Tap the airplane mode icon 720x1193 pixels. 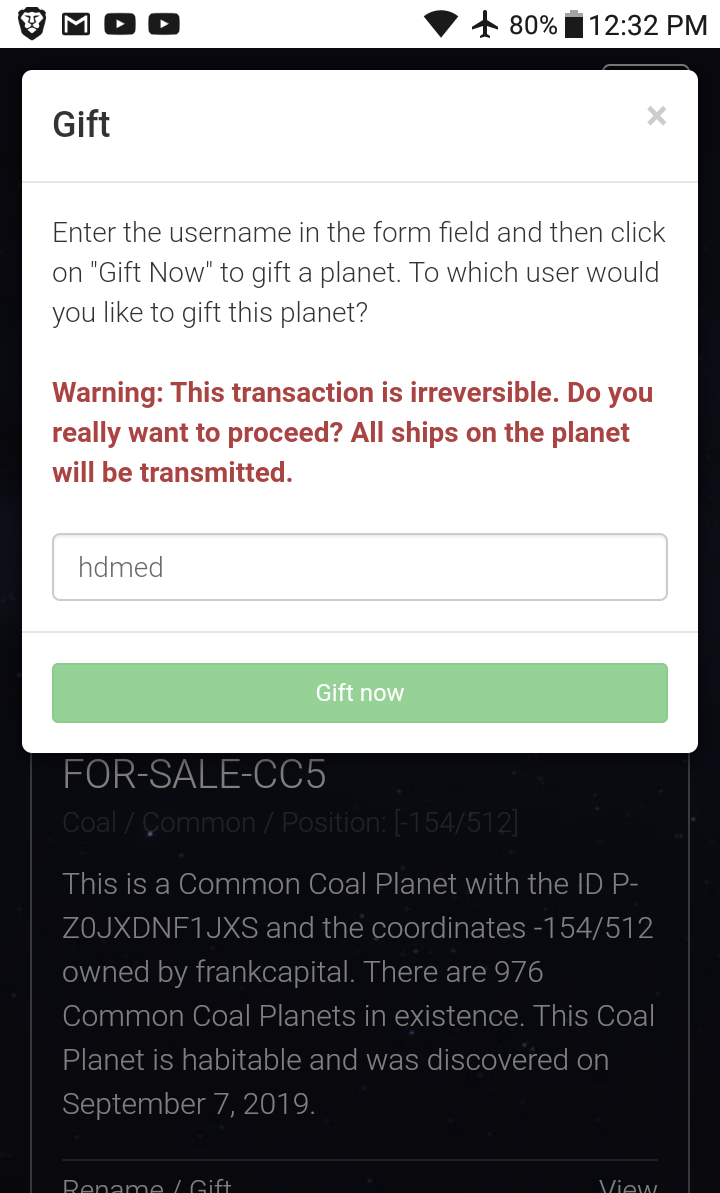tap(485, 24)
